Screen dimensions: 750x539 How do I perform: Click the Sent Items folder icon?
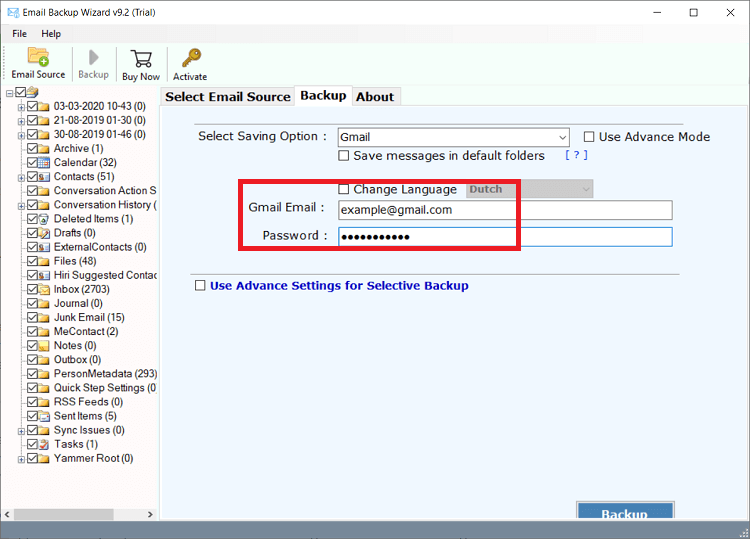(44, 416)
